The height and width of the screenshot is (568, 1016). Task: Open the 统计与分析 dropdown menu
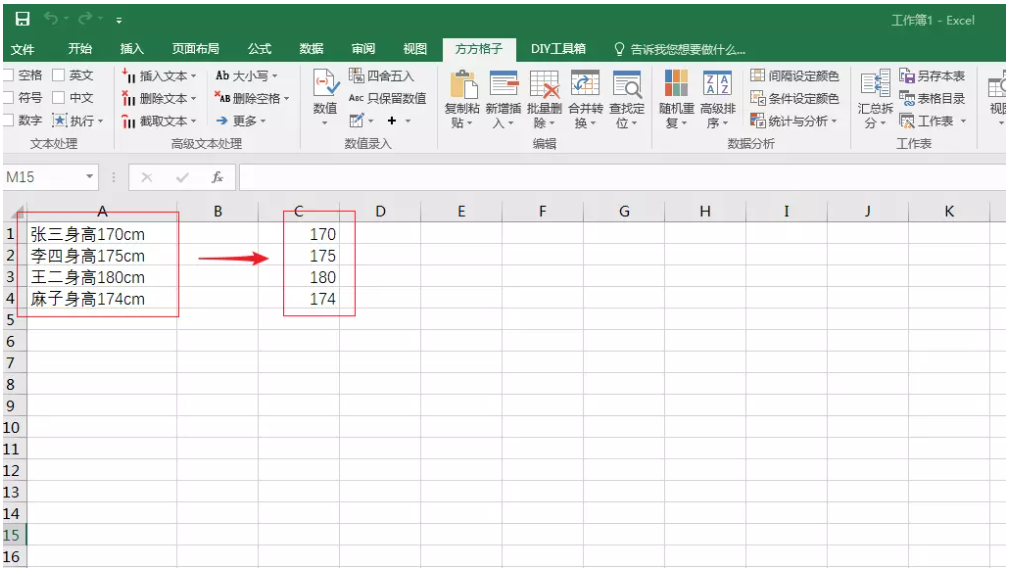tap(834, 121)
